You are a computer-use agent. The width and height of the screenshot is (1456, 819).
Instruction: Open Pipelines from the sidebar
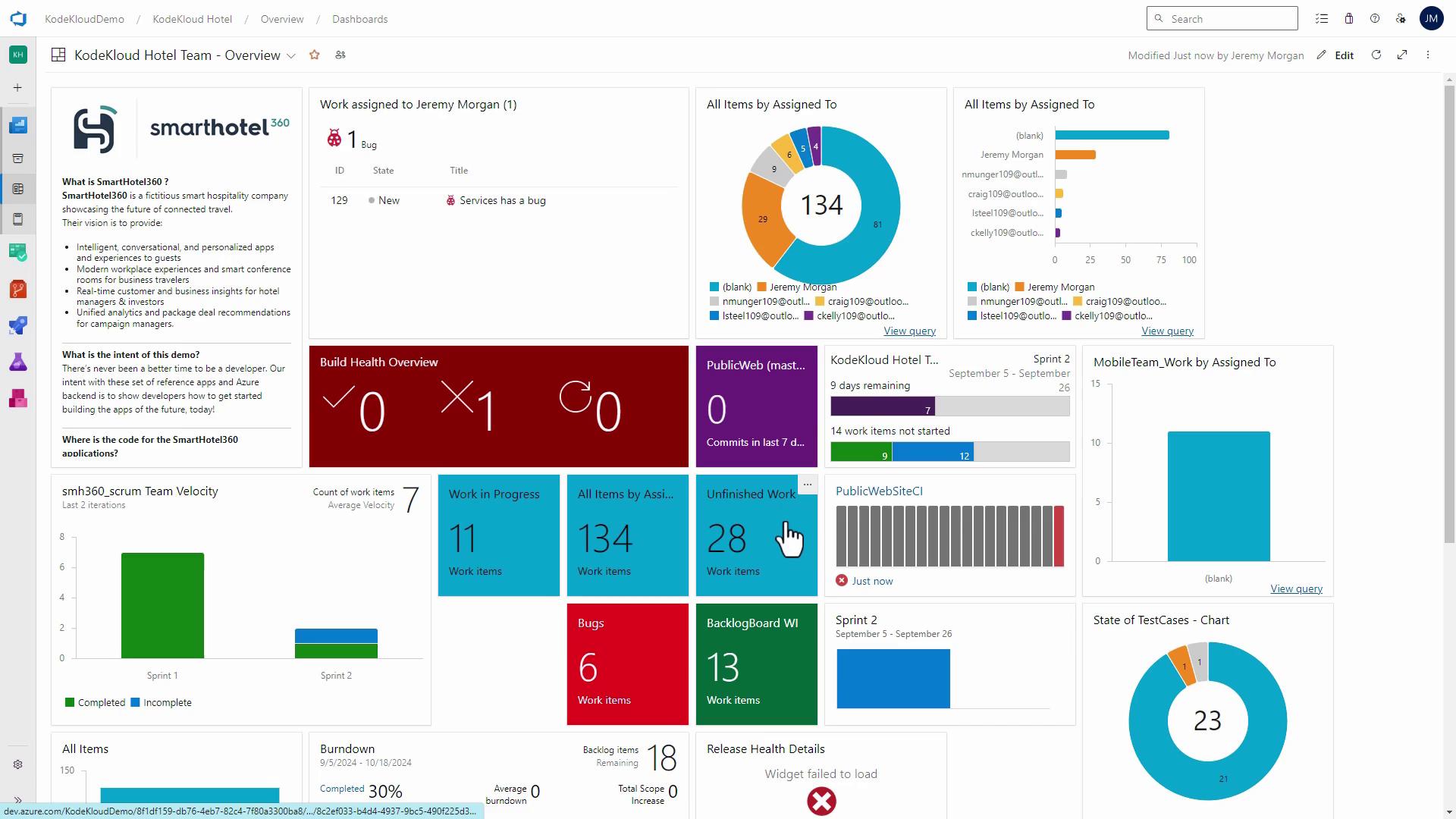point(18,325)
